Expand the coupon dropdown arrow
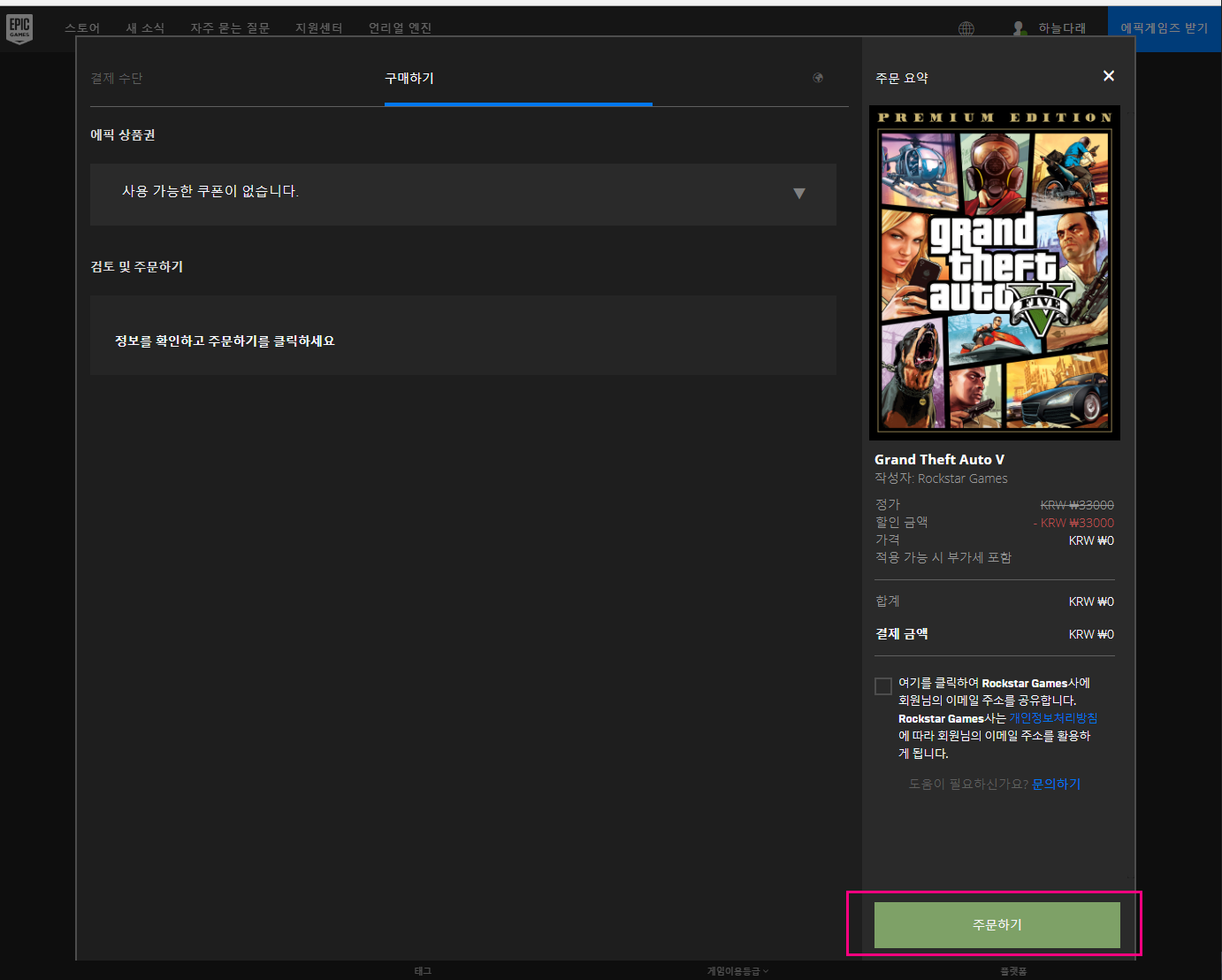The height and width of the screenshot is (980, 1222). click(799, 194)
